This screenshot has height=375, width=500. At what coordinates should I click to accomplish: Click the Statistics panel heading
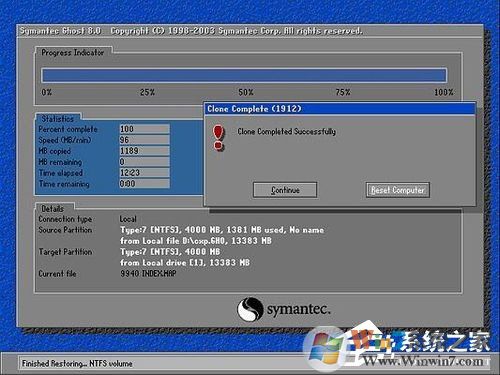[x=58, y=119]
